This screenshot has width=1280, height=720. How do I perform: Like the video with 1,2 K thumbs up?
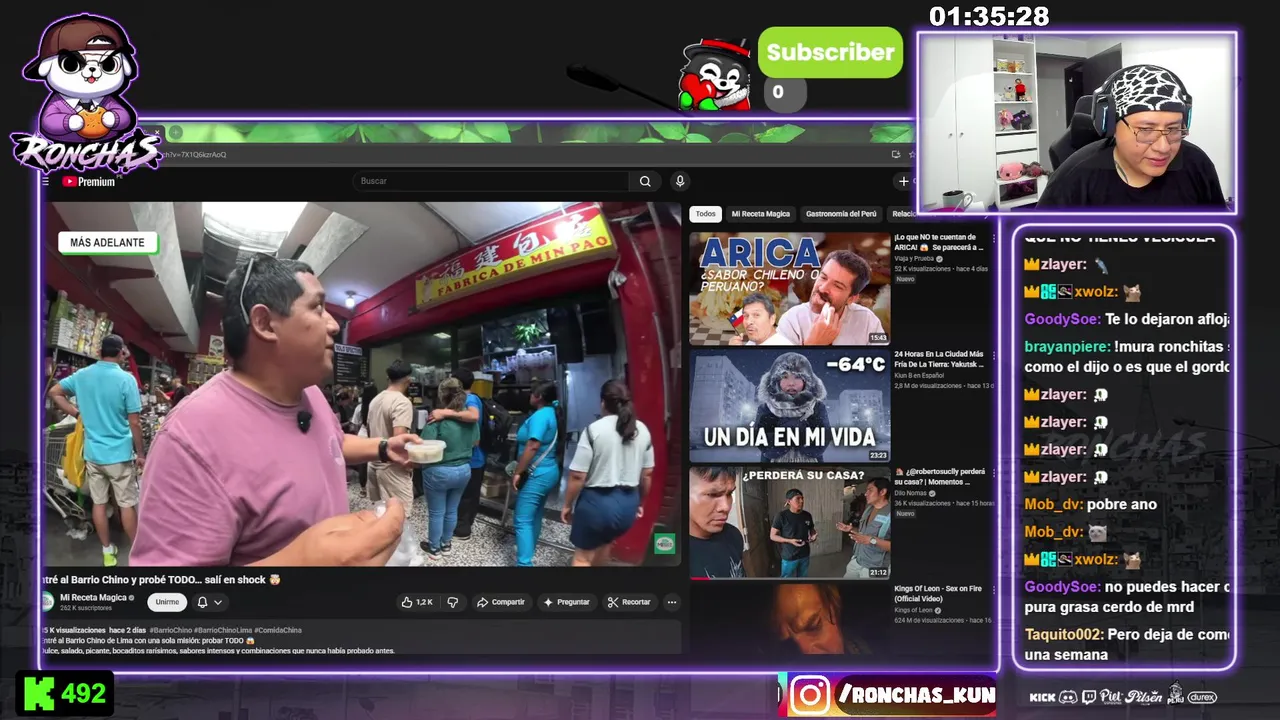[417, 602]
